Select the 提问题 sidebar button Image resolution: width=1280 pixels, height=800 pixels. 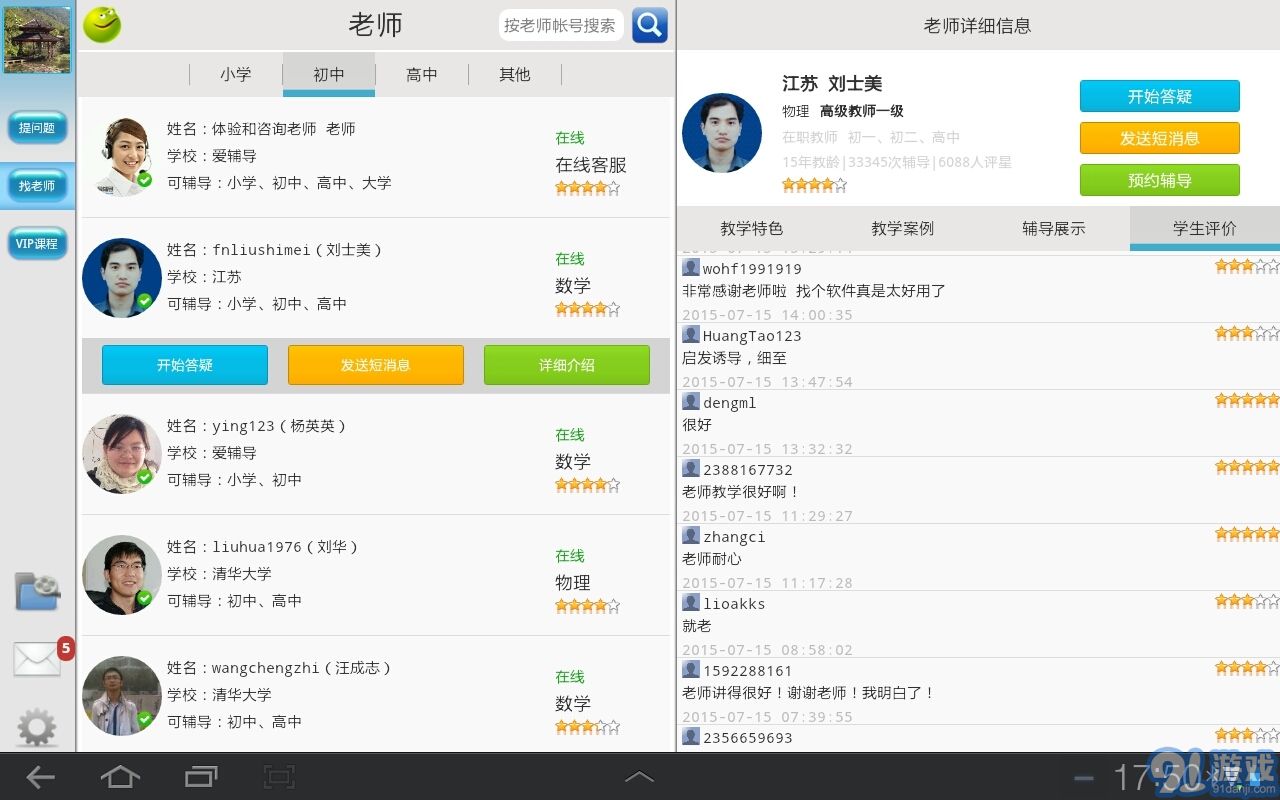[x=37, y=128]
